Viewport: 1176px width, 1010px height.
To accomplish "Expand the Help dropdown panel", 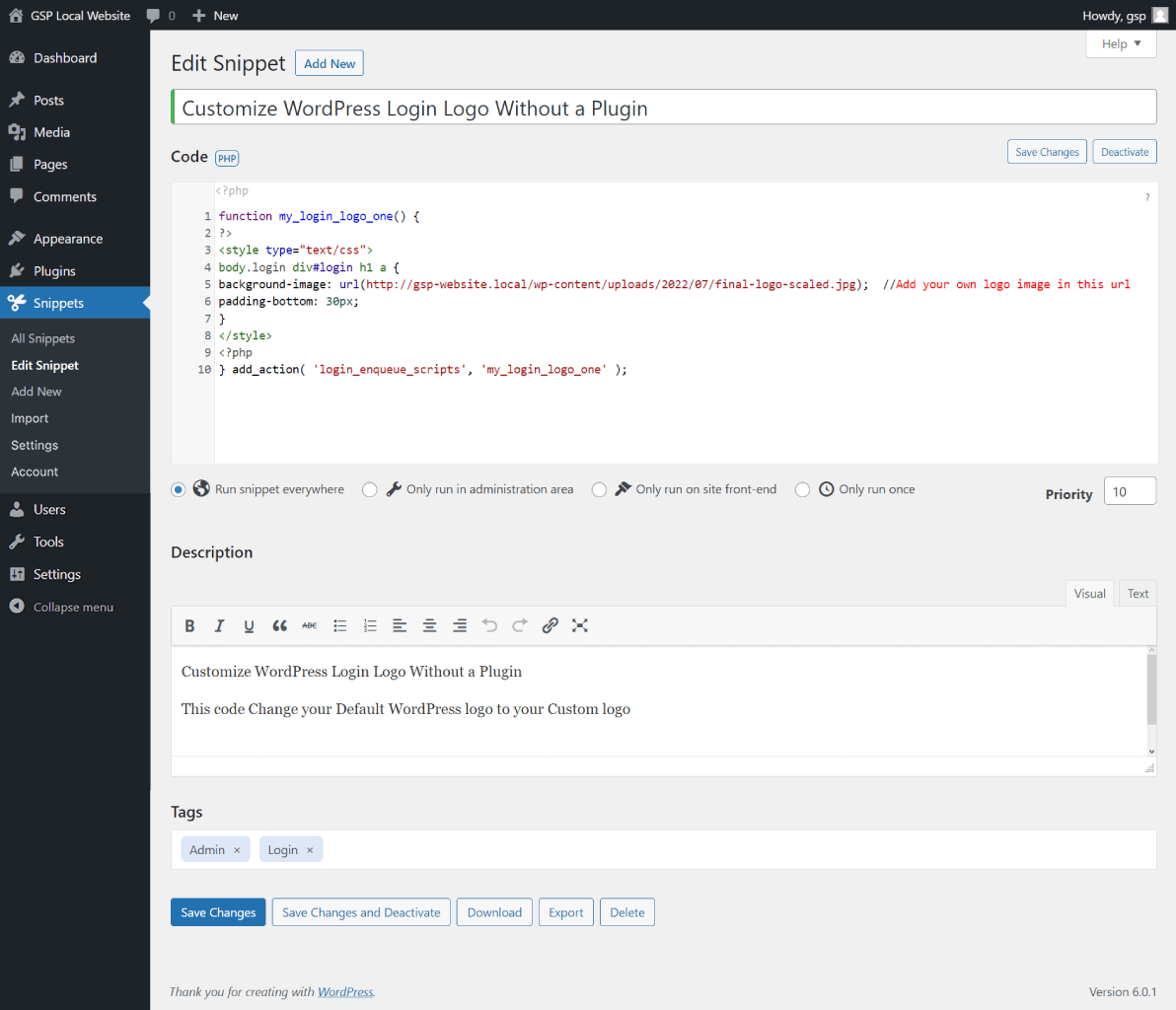I will pyautogui.click(x=1121, y=43).
